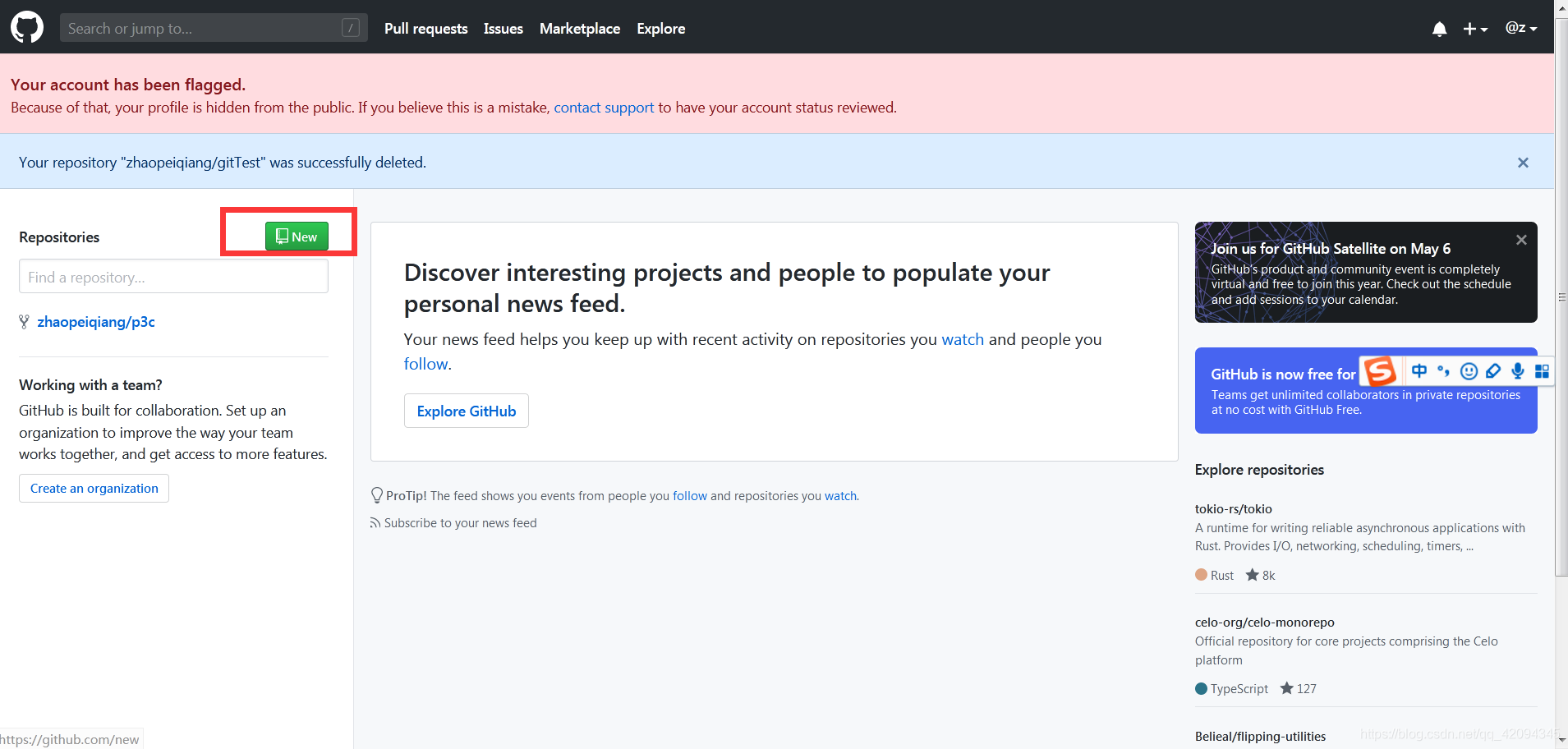The width and height of the screenshot is (1568, 749).
Task: Click the star icon showing 127
Action: click(1286, 688)
